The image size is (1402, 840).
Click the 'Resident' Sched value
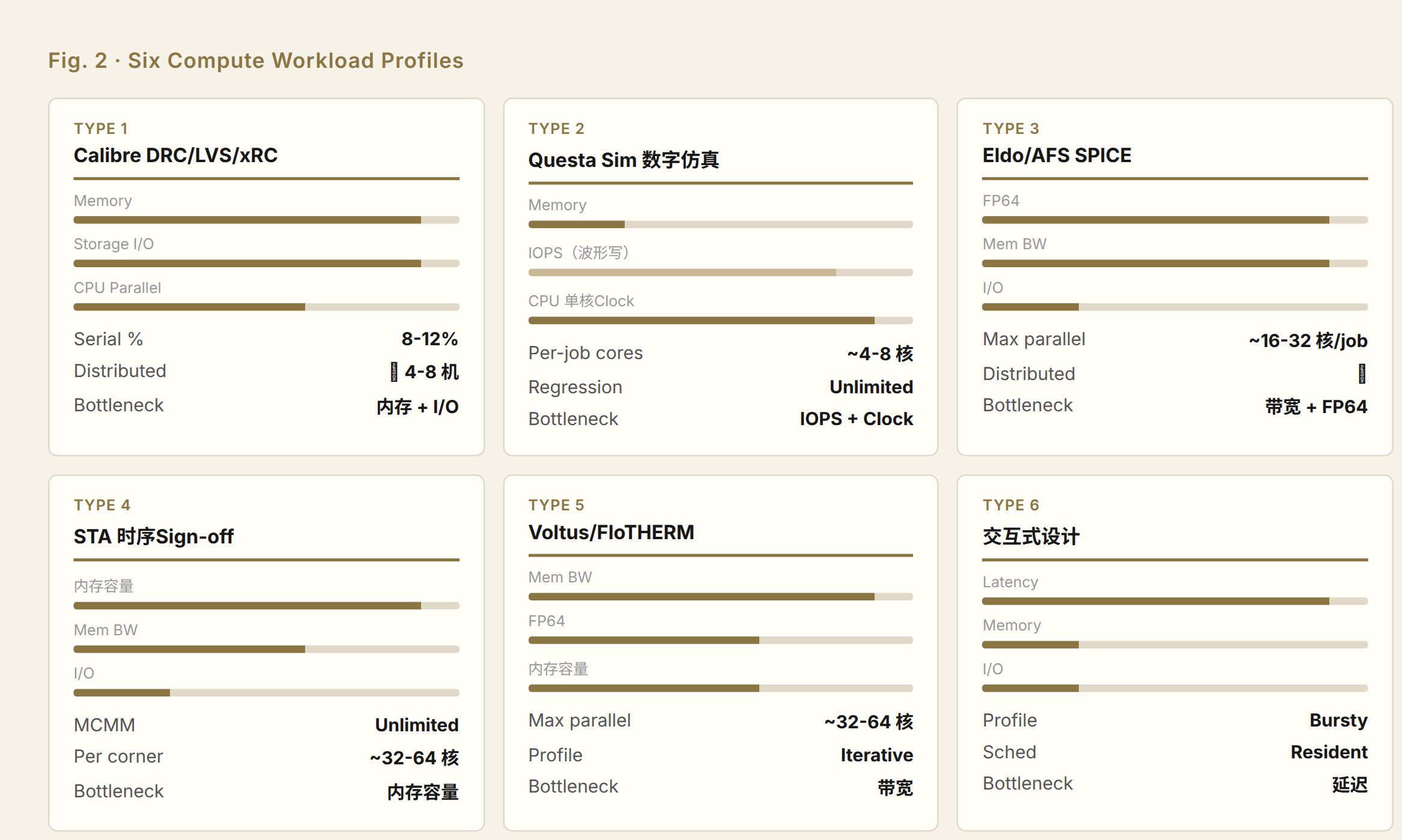pos(1329,752)
